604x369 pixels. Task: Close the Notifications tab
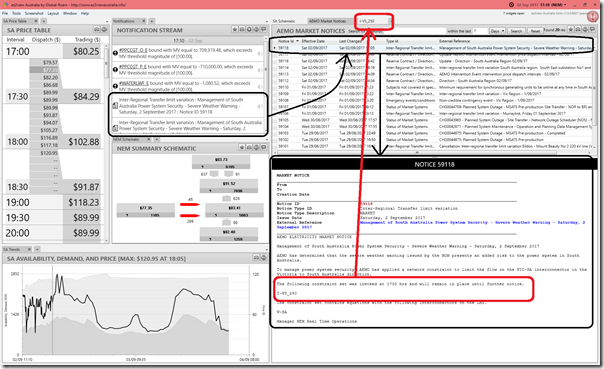(144, 21)
